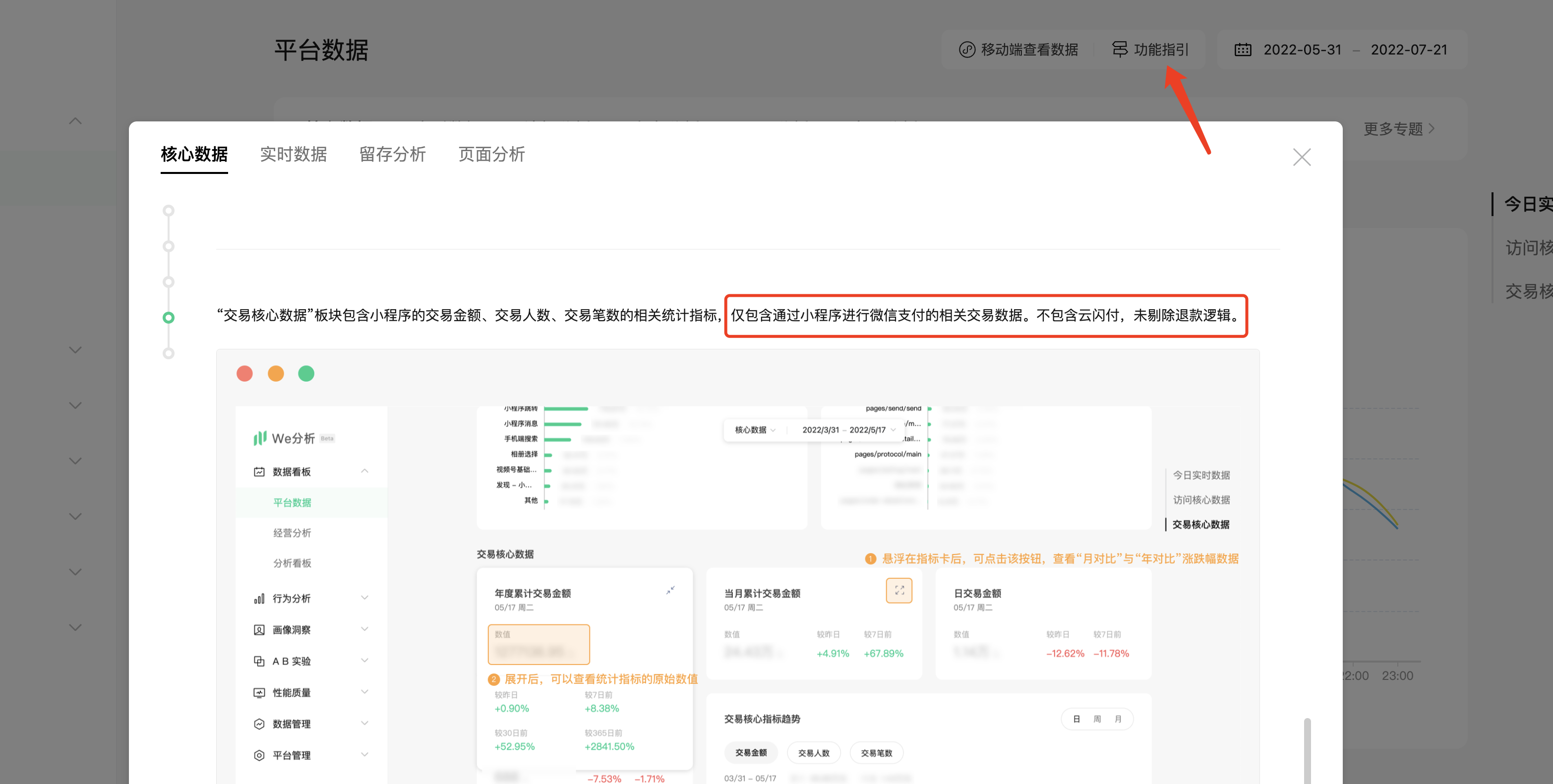Click the calendar icon by date range
Viewport: 1553px width, 784px height.
[1243, 50]
